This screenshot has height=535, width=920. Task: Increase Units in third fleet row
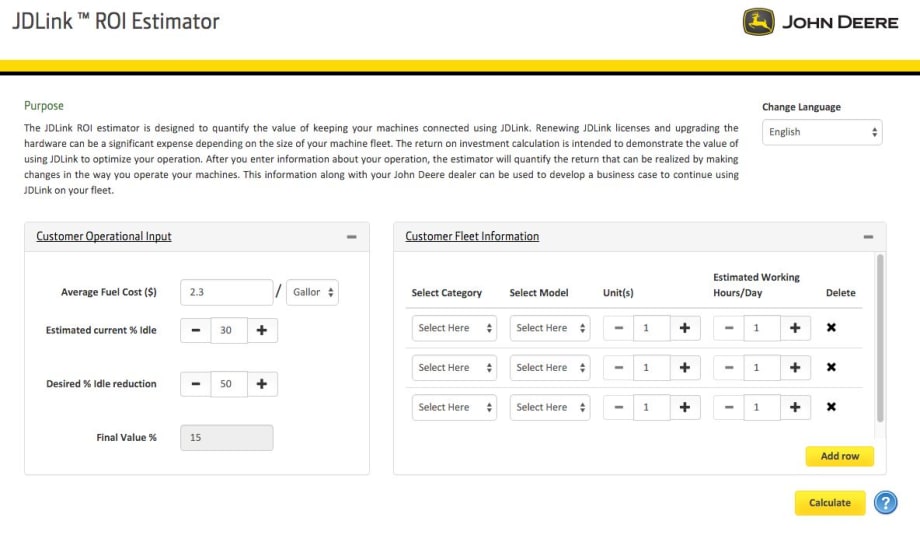point(685,407)
